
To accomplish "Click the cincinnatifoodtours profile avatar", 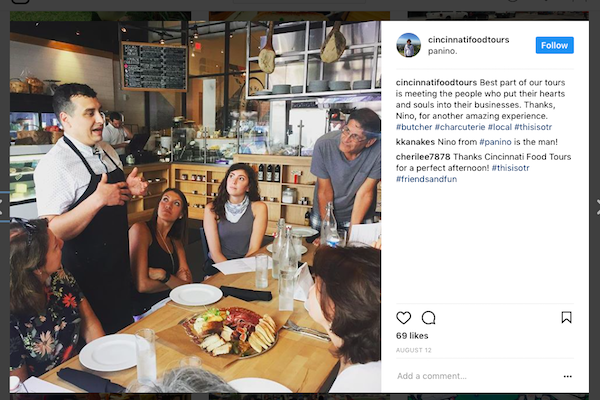I will 408,45.
